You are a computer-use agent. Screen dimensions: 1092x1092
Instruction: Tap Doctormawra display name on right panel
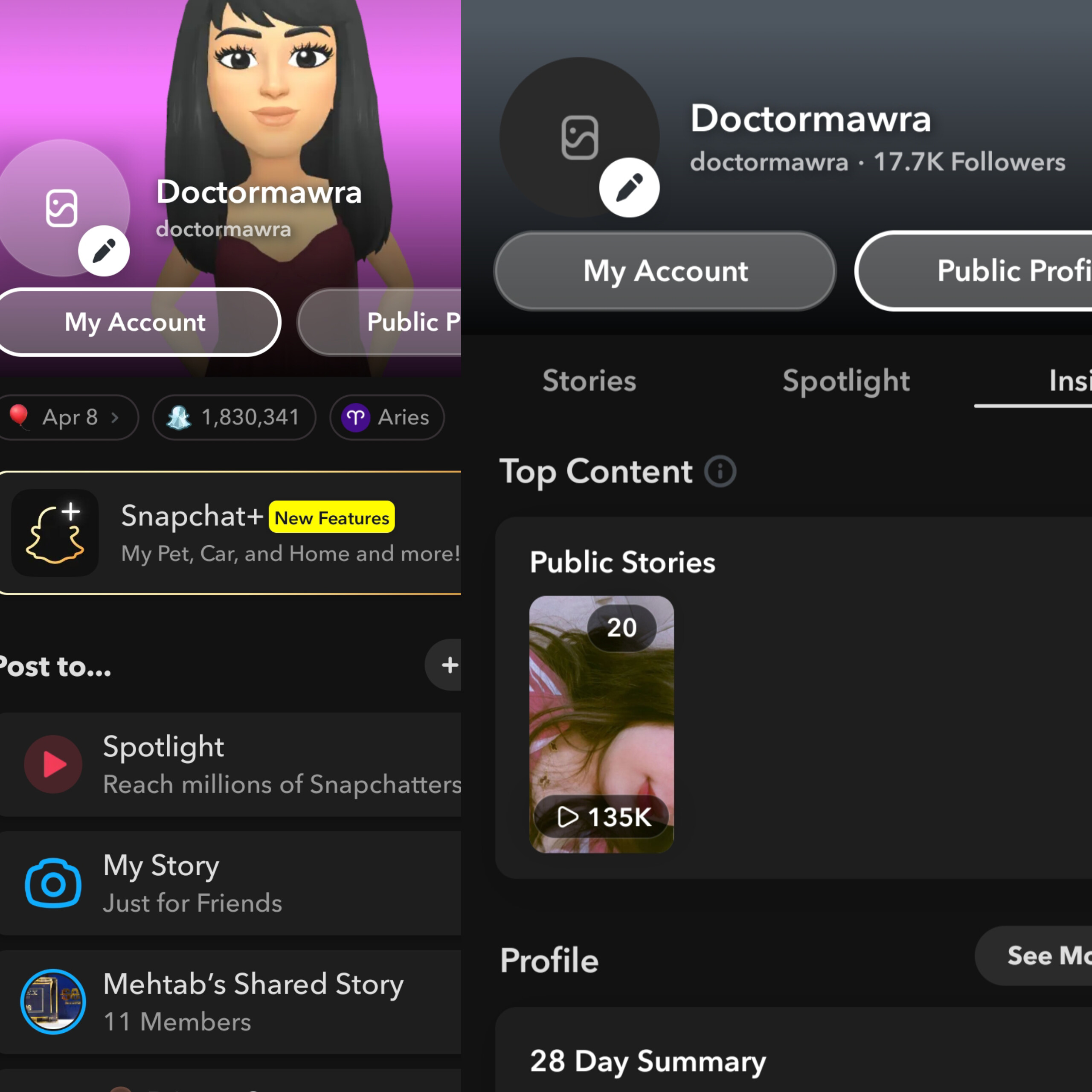[x=810, y=118]
